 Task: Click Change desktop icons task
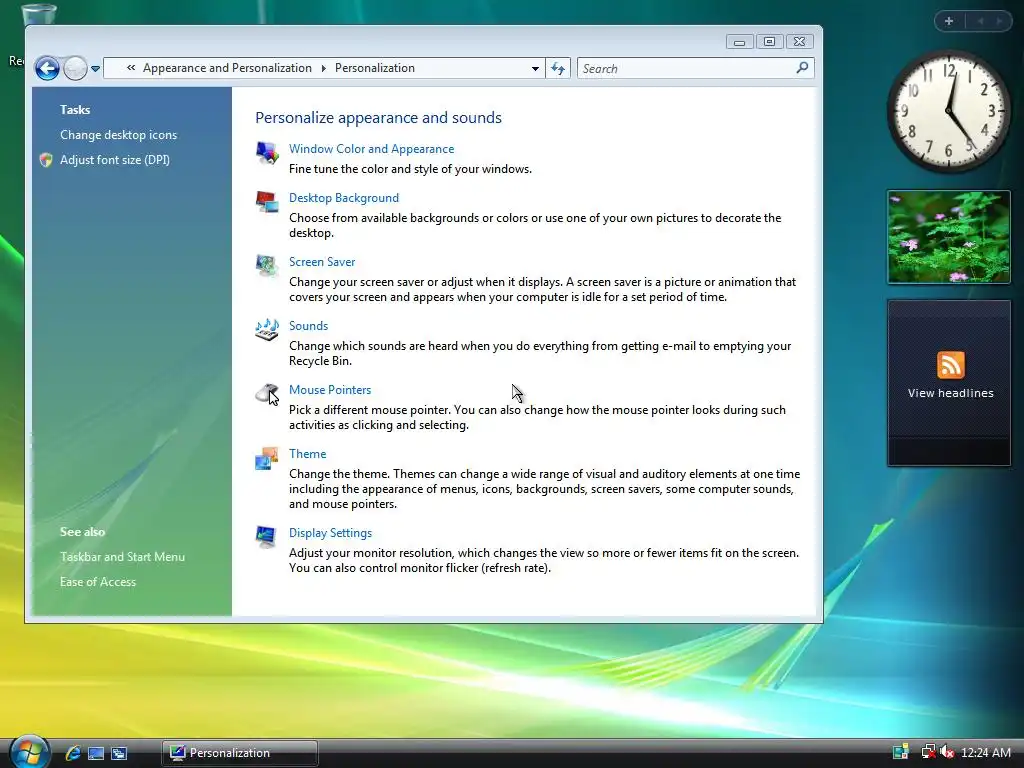tap(118, 135)
